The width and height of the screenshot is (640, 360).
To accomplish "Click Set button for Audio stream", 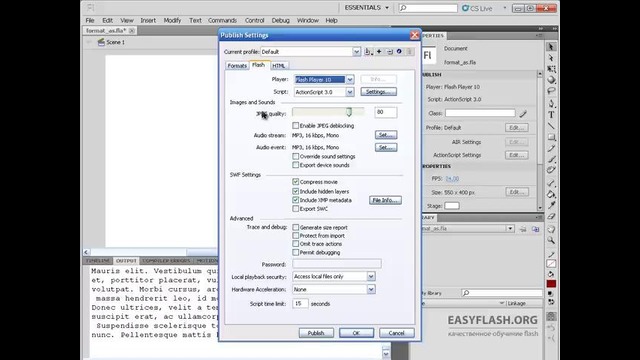I will tap(386, 135).
